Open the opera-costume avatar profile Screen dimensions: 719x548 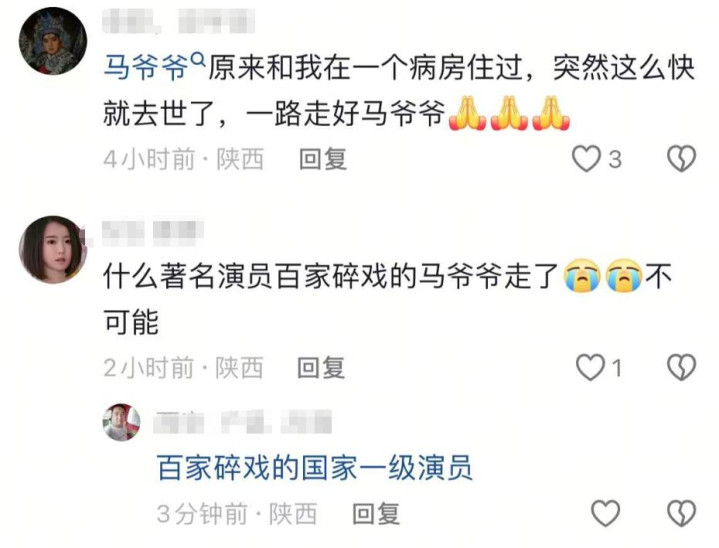pos(53,41)
